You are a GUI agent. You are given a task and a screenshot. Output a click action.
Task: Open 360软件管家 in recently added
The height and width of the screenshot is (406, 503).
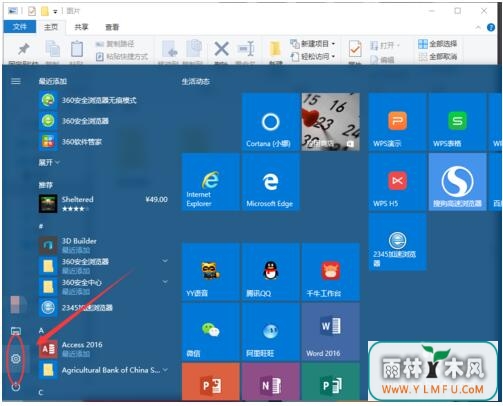click(x=103, y=142)
